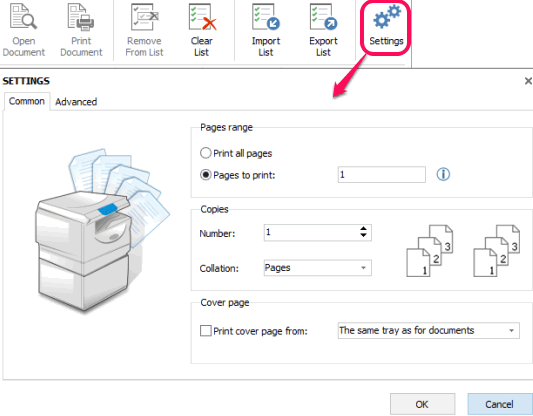Increase number of copies with up arrow
The height and width of the screenshot is (416, 533).
click(363, 228)
